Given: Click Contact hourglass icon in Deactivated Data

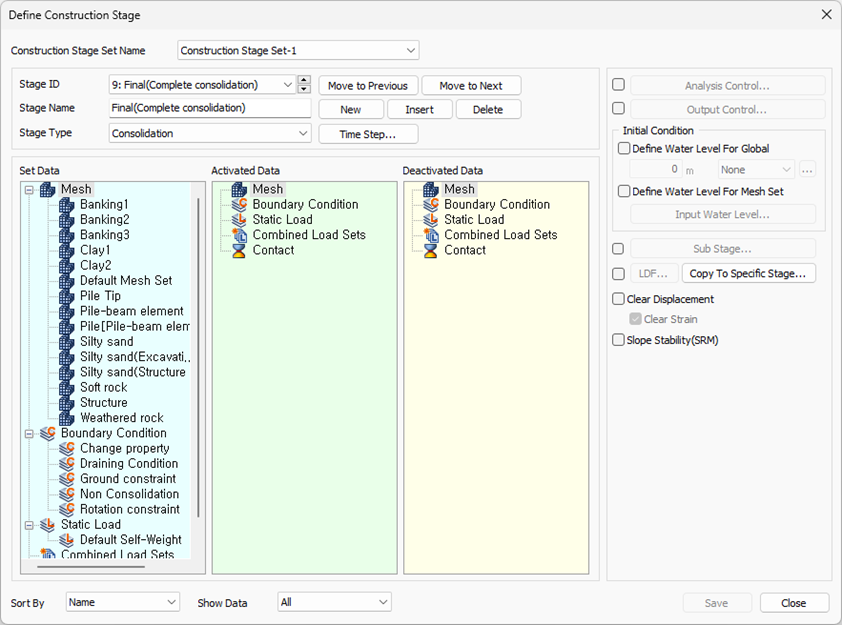Looking at the screenshot, I should pyautogui.click(x=431, y=250).
